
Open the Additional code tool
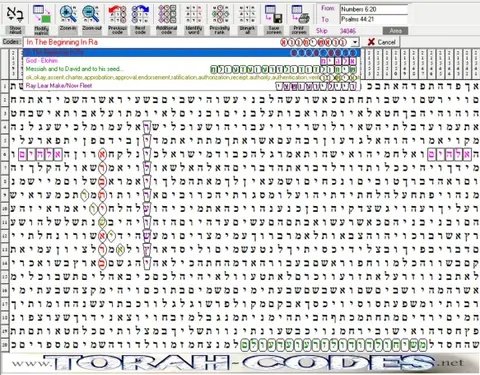[x=166, y=19]
